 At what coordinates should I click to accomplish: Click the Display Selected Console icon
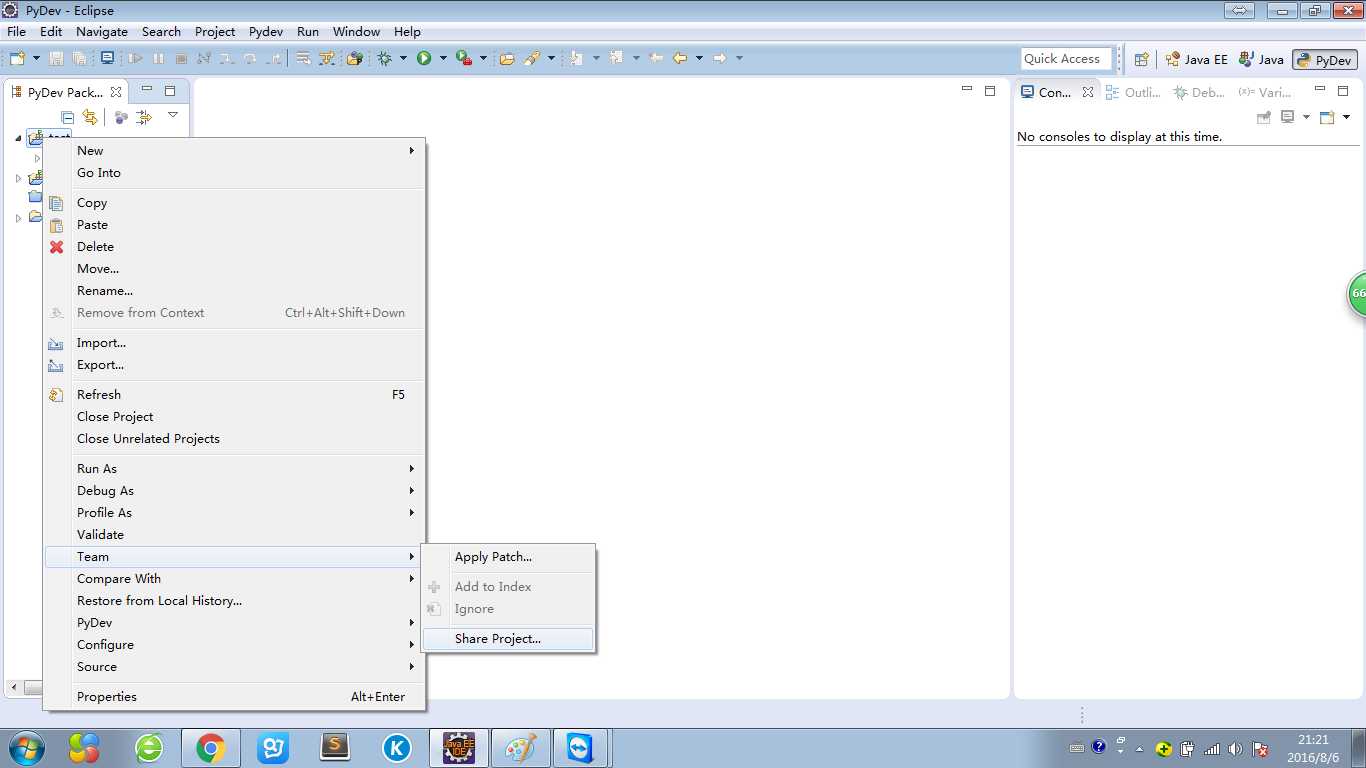point(1288,117)
